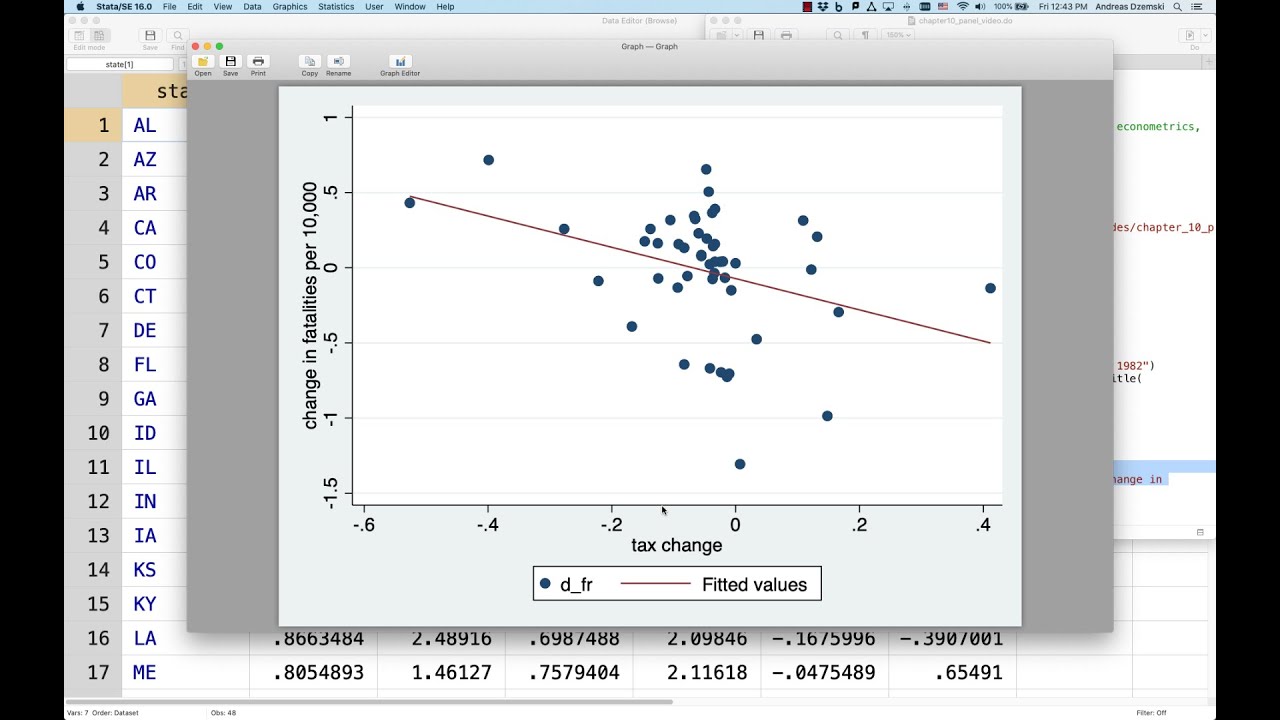The width and height of the screenshot is (1280, 720).
Task: Open the Stata/SE 16.0 application menu
Action: click(124, 6)
